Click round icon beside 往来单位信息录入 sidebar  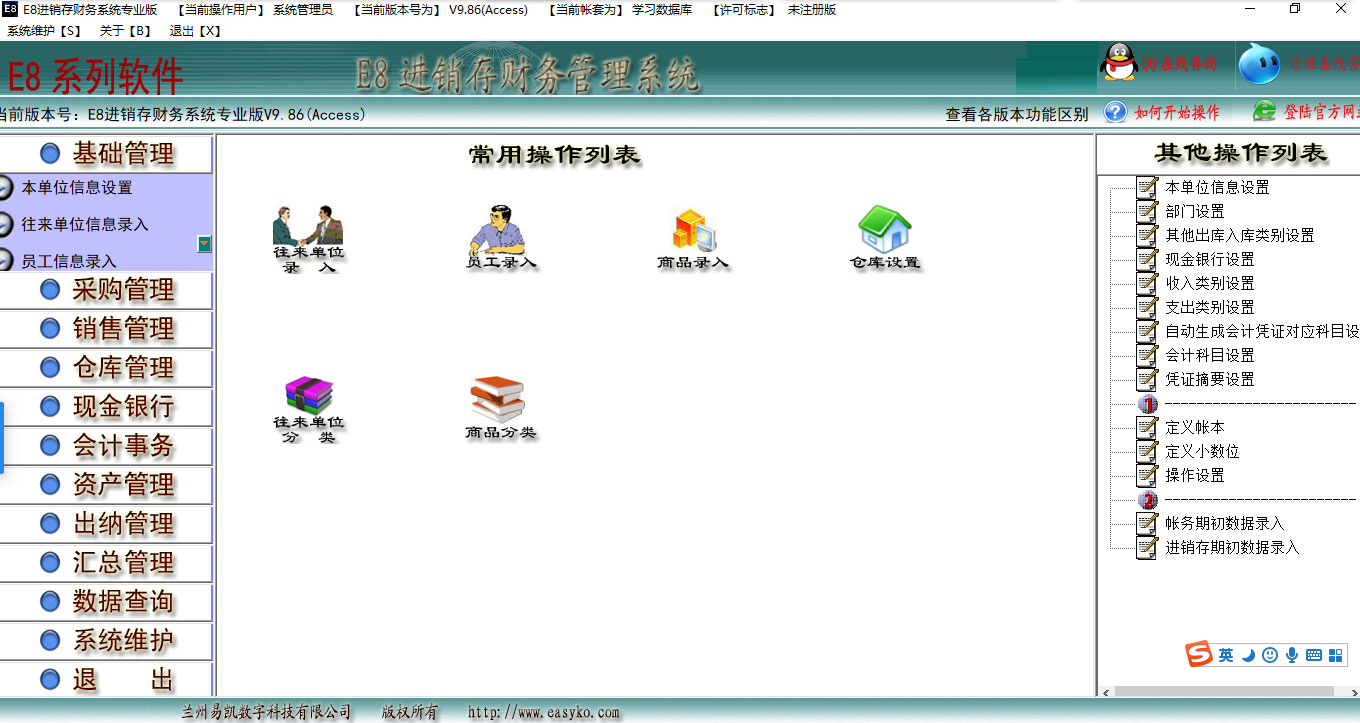tap(5, 224)
